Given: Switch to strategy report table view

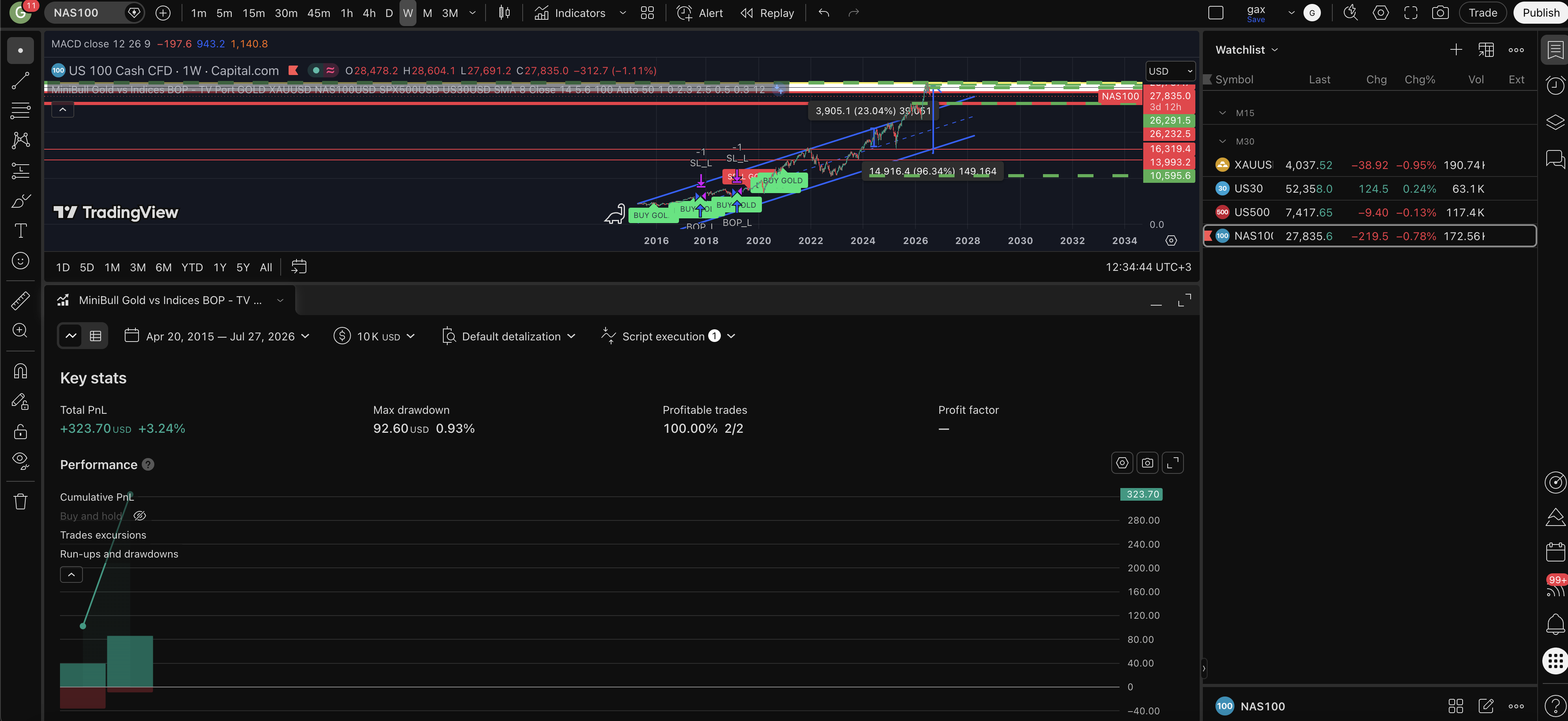Looking at the screenshot, I should [96, 336].
